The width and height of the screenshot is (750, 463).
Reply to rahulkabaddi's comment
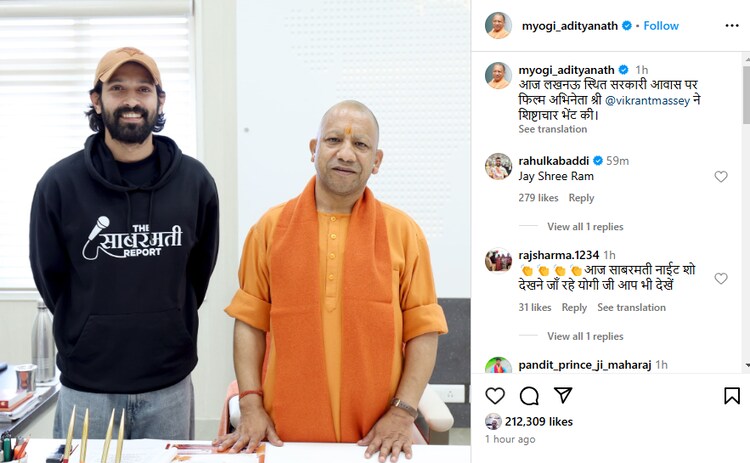(581, 198)
